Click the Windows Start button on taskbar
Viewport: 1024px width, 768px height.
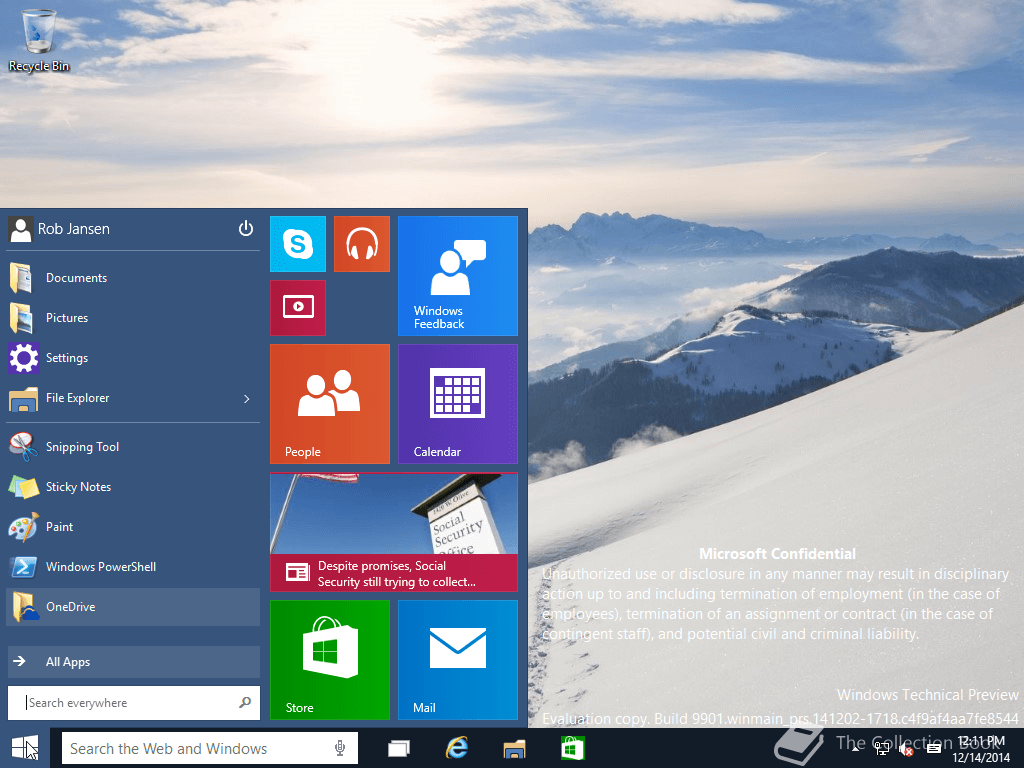[x=25, y=748]
